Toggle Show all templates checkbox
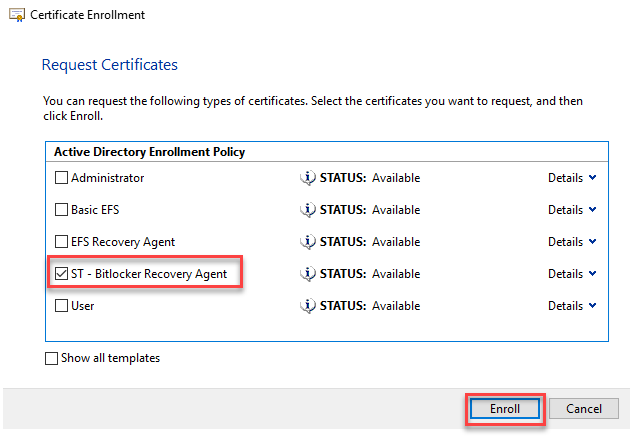 (x=52, y=359)
